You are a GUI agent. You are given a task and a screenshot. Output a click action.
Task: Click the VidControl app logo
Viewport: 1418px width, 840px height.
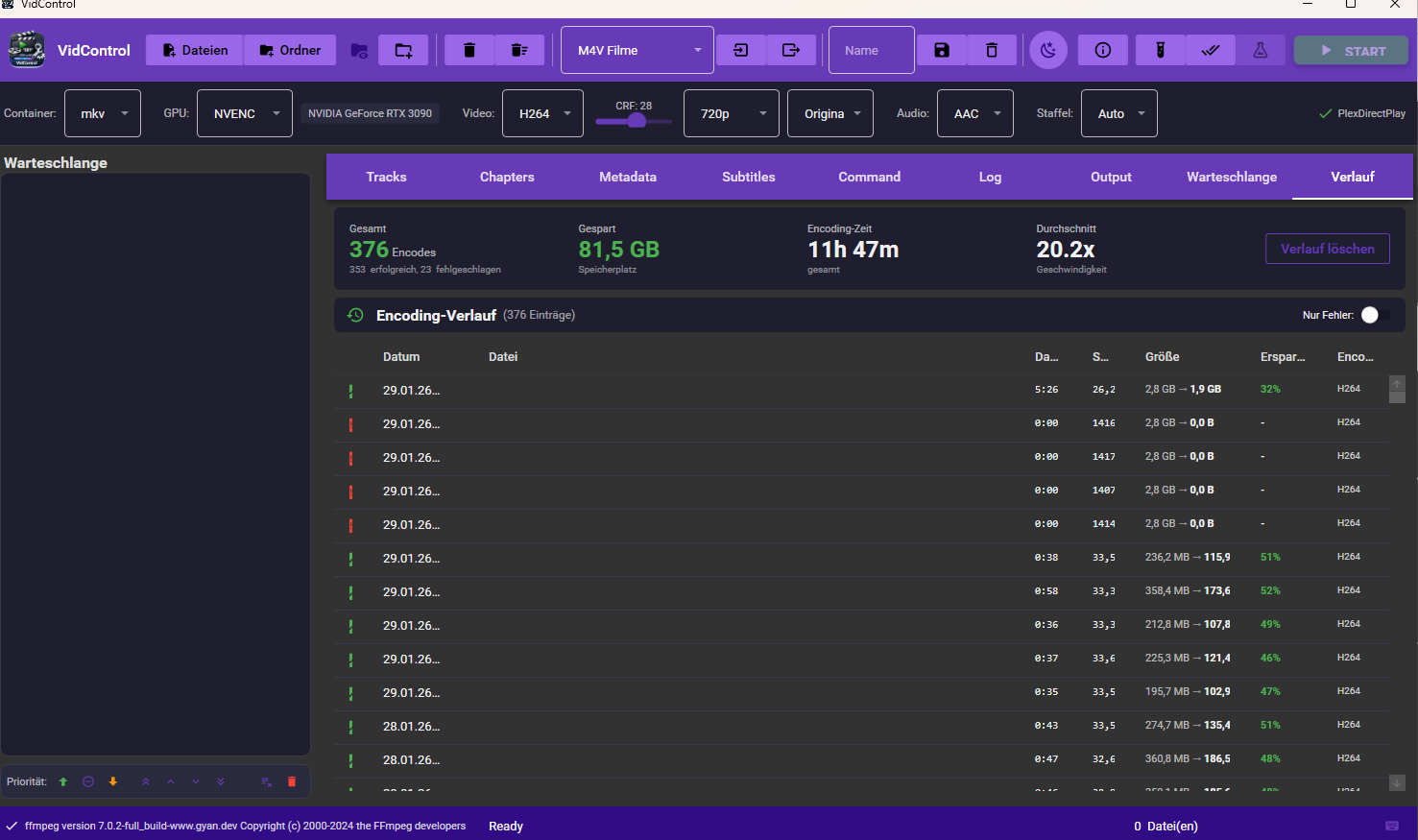(27, 50)
